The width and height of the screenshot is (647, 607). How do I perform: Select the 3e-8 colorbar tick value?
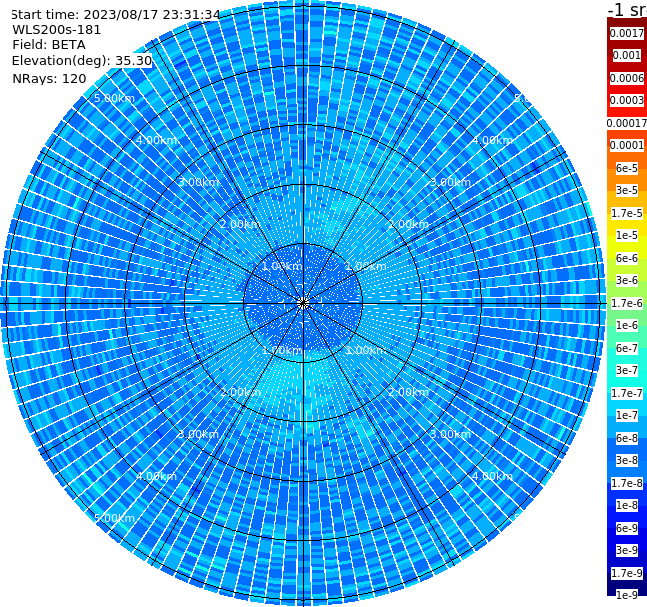tap(627, 460)
